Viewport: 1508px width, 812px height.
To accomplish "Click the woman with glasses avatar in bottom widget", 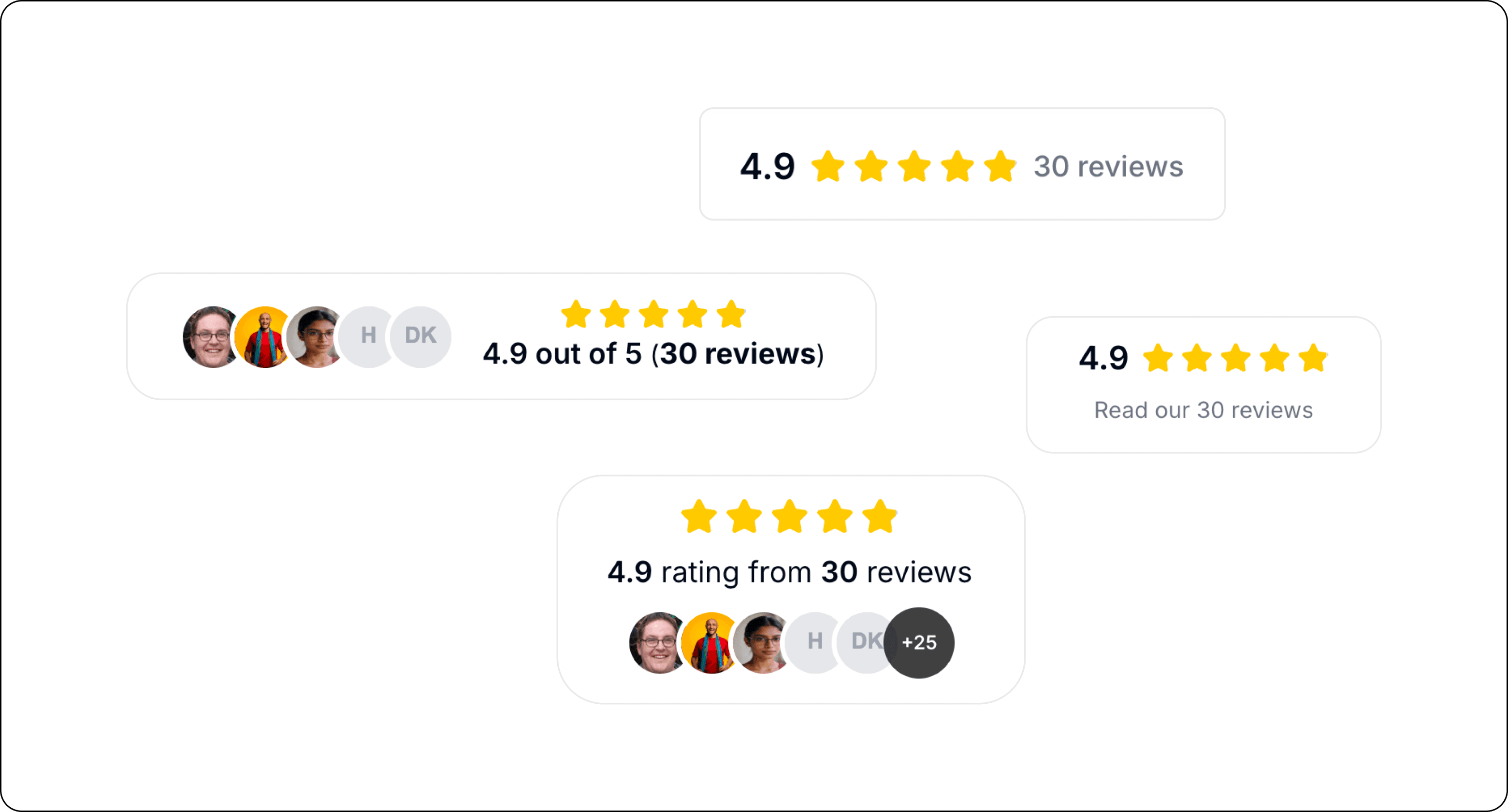I will [762, 642].
